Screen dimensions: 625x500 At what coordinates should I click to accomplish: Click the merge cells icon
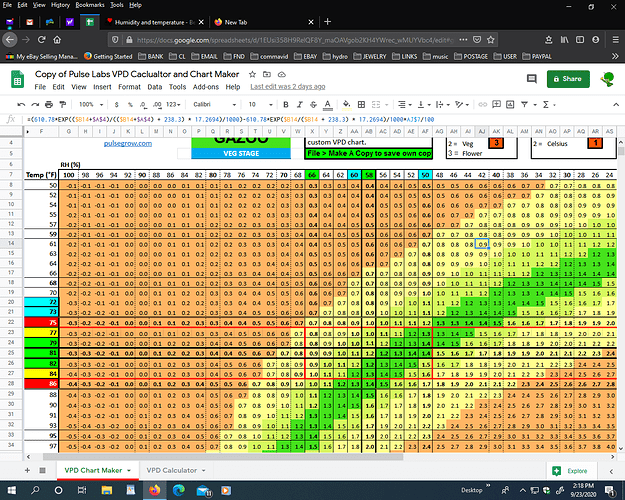click(x=375, y=104)
